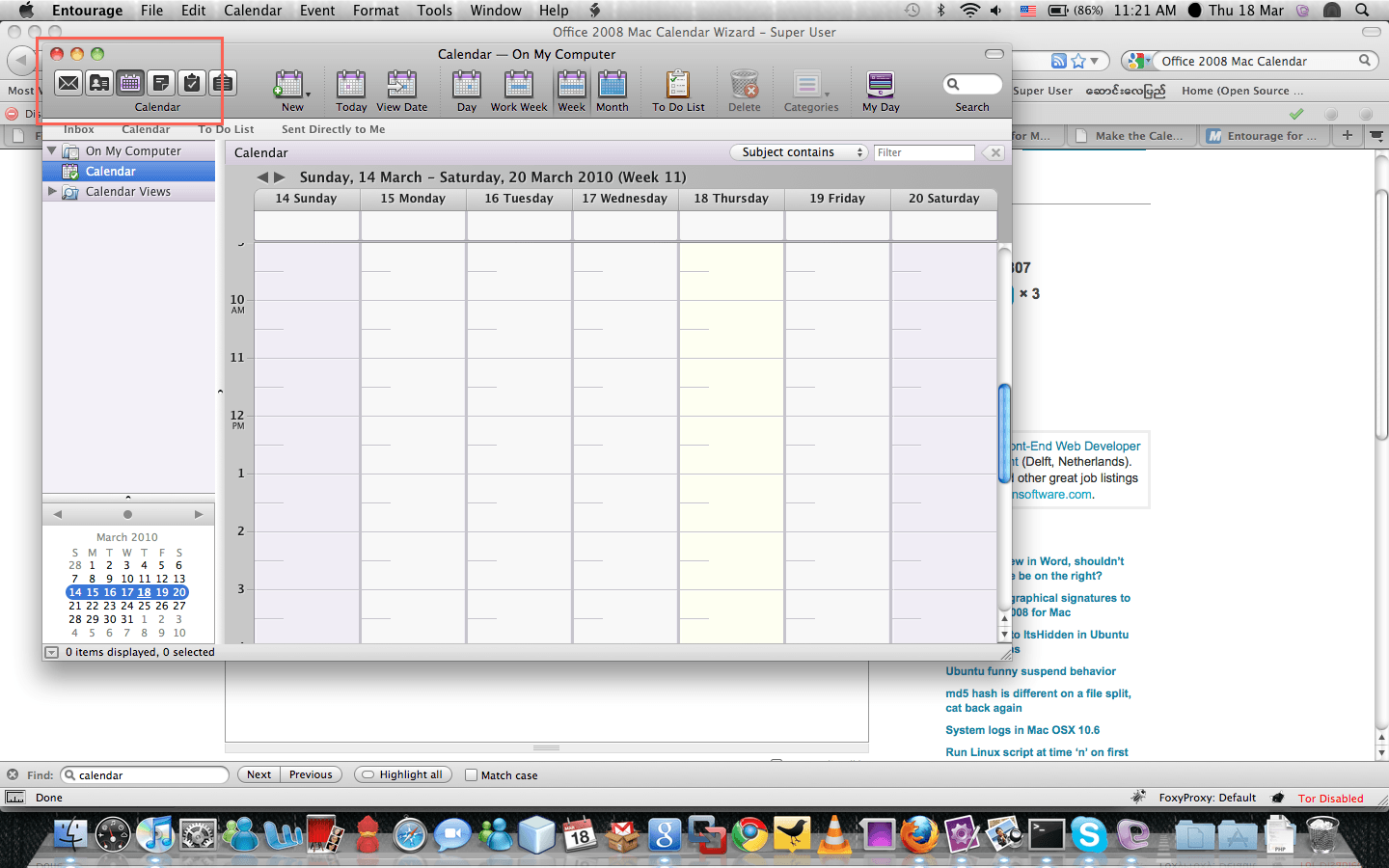The width and height of the screenshot is (1389, 868).
Task: Click the Delete trash icon
Action: [745, 85]
